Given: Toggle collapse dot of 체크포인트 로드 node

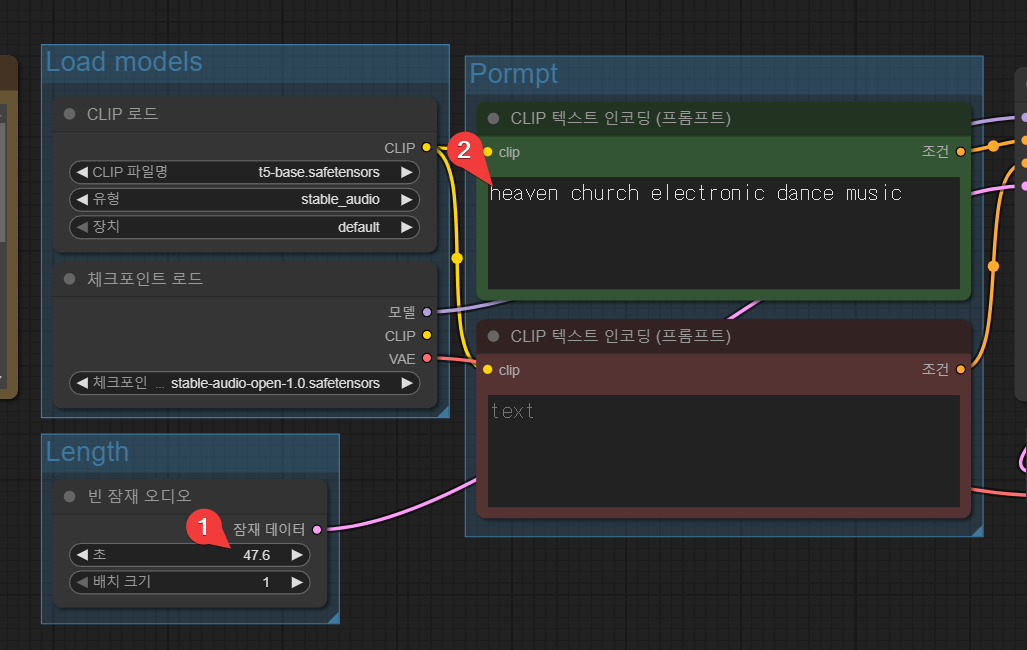Looking at the screenshot, I should [70, 278].
